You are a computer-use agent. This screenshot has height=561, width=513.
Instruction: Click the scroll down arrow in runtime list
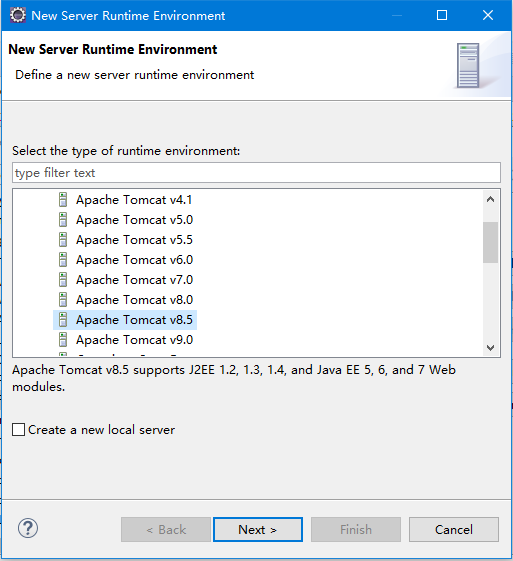(x=490, y=347)
